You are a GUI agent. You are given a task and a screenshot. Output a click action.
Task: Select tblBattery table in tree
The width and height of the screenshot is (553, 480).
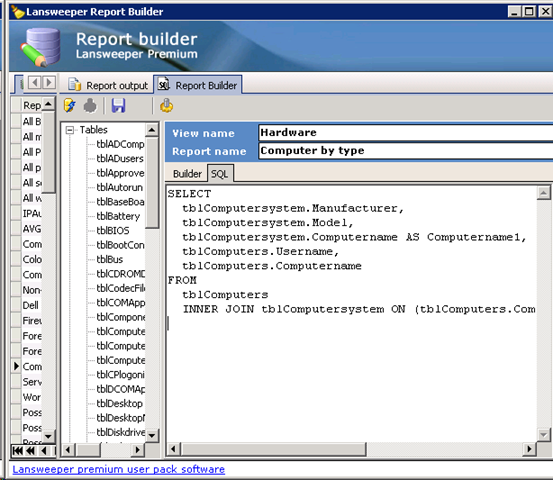pos(118,216)
